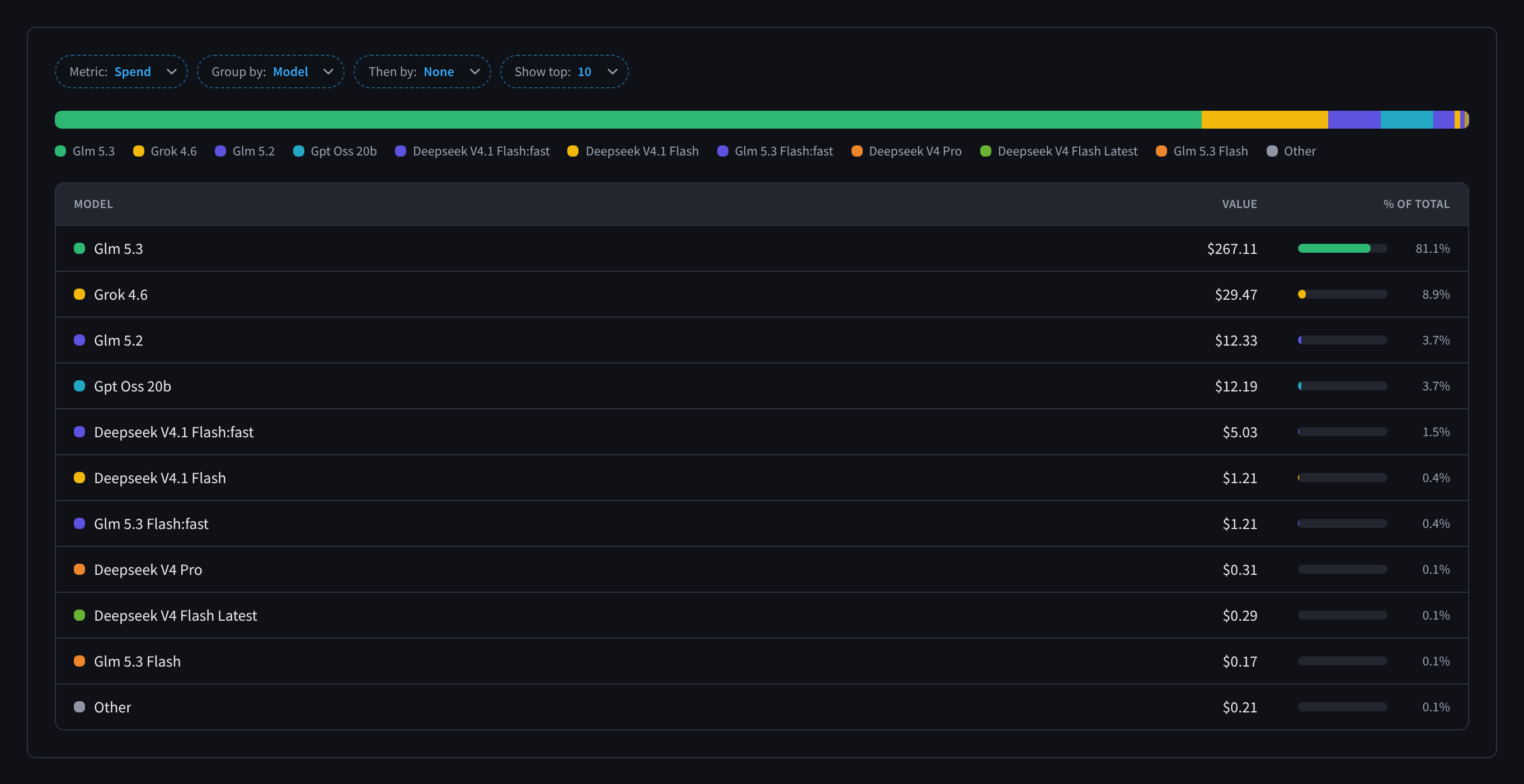This screenshot has height=784, width=1524.
Task: Select Glm 5.2 legend item
Action: click(245, 151)
